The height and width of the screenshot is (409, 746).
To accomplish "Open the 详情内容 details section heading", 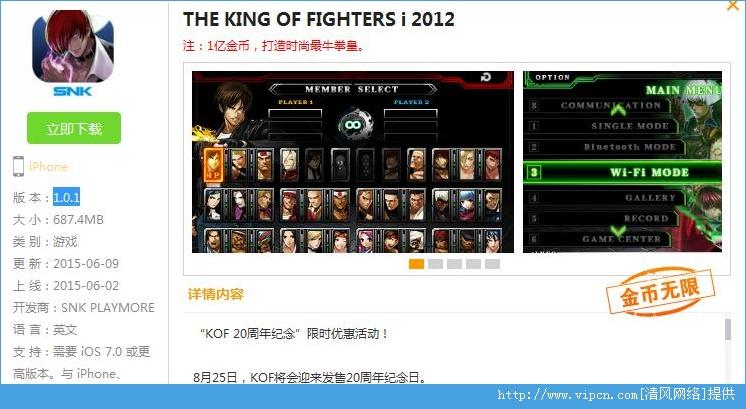I will [x=216, y=294].
